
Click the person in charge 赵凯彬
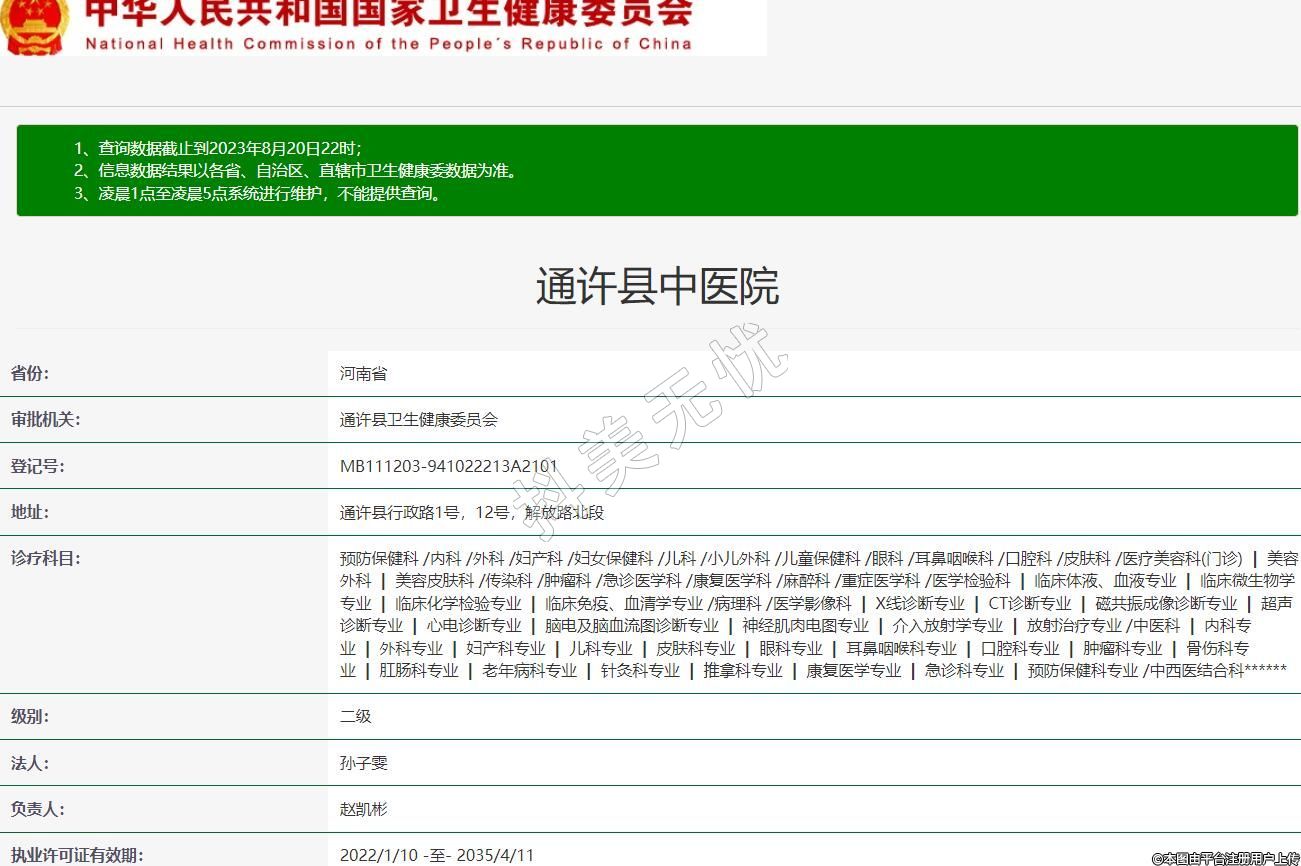pyautogui.click(x=363, y=809)
